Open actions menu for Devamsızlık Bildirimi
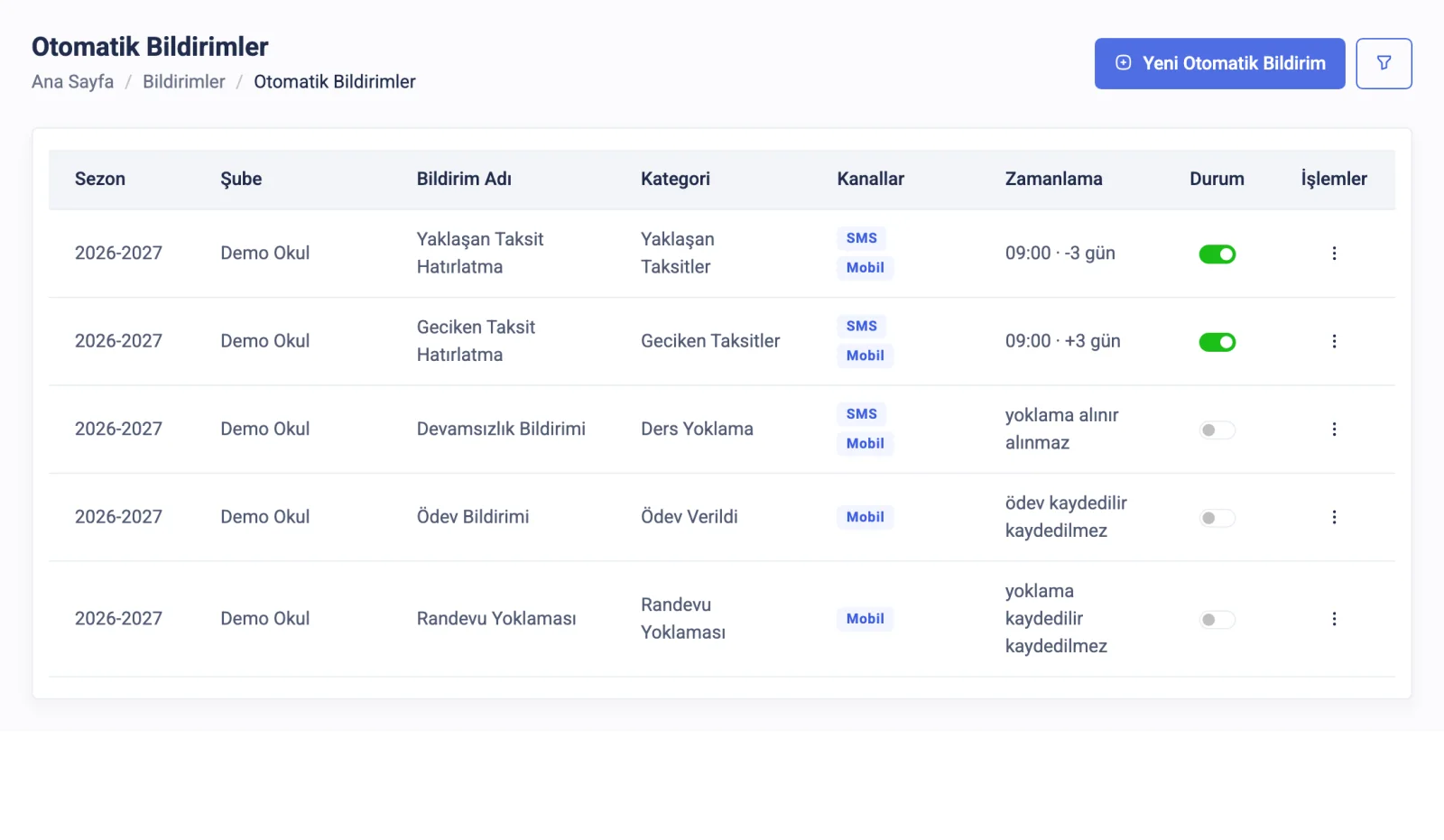This screenshot has height=840, width=1444. [x=1334, y=429]
